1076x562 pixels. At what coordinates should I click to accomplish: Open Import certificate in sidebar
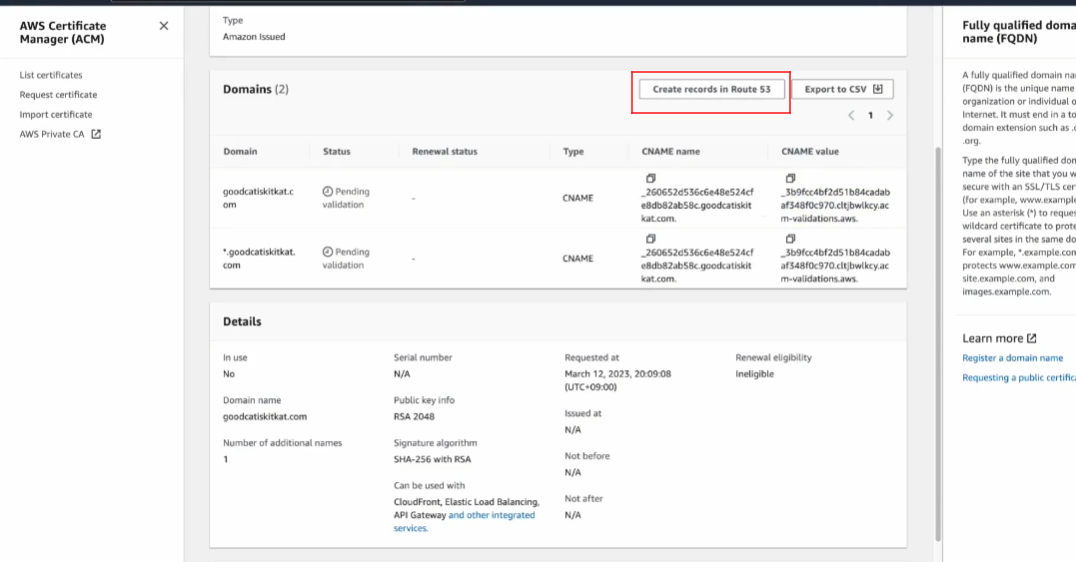tap(56, 115)
